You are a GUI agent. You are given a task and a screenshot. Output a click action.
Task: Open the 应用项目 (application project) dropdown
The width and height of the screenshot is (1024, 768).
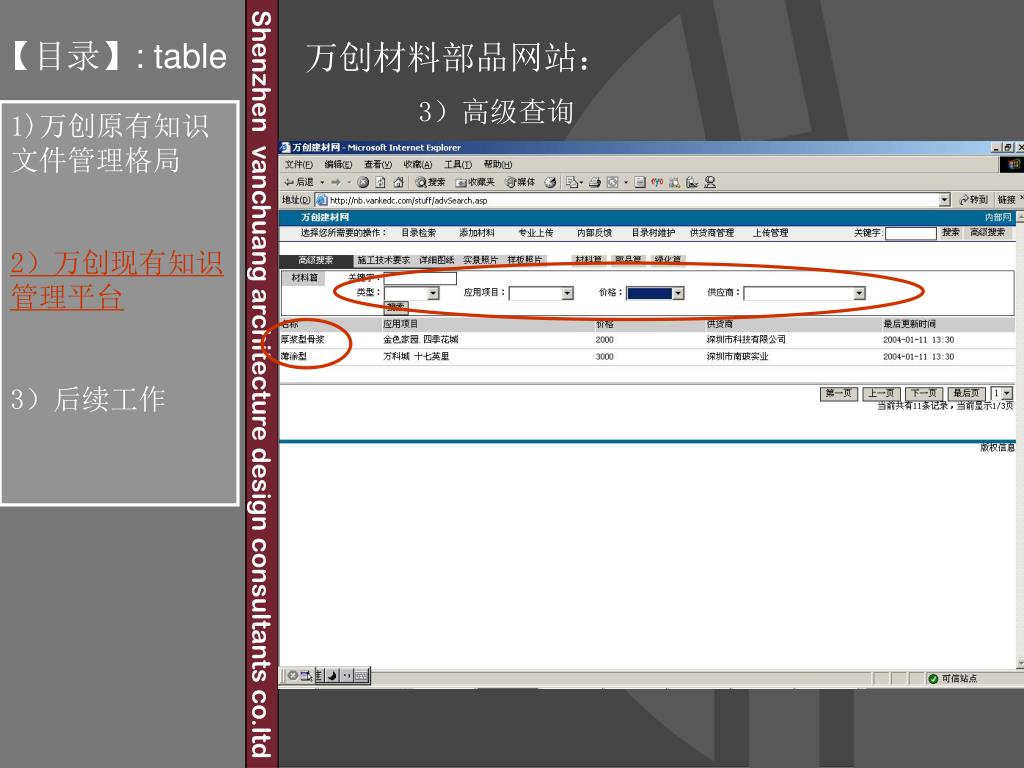[568, 294]
